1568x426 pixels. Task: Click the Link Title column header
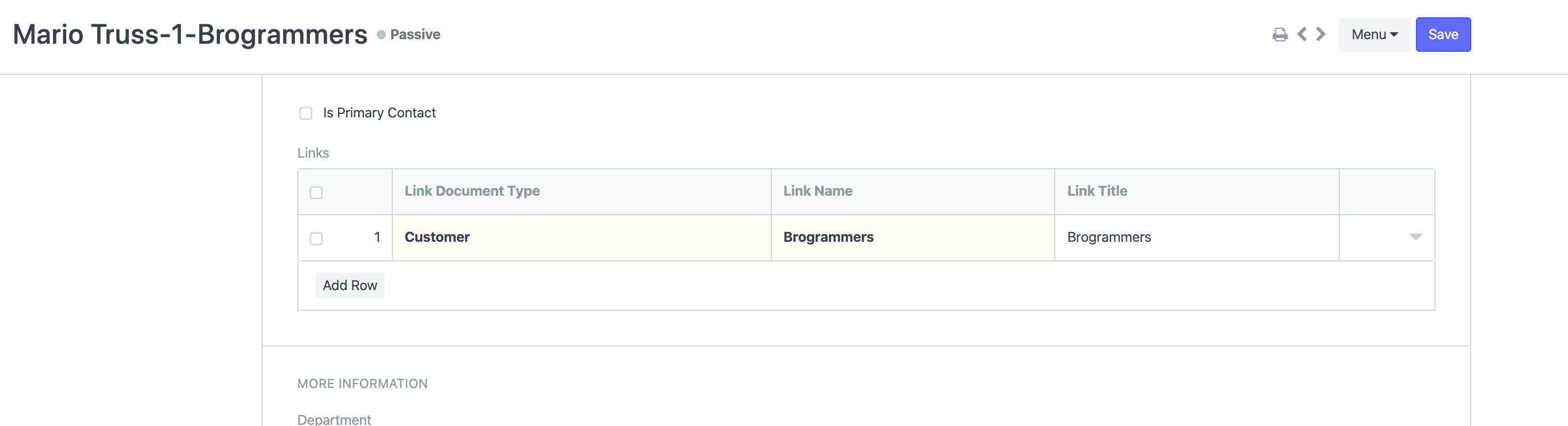(x=1097, y=191)
